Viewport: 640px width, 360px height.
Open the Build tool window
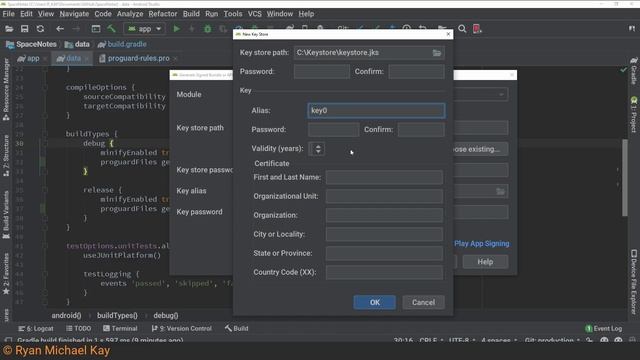tap(236, 328)
